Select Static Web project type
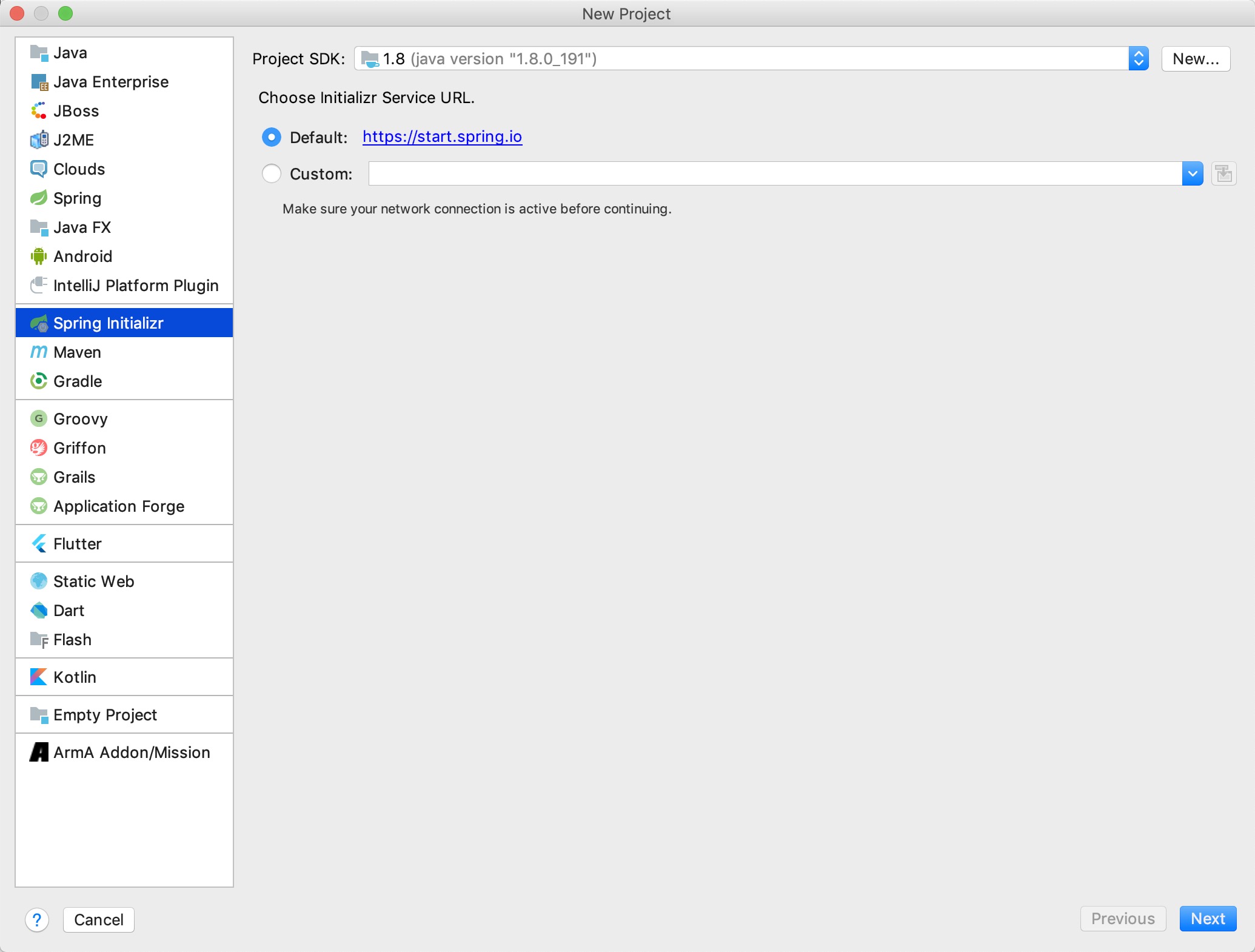This screenshot has height=952, width=1255. pyautogui.click(x=124, y=582)
